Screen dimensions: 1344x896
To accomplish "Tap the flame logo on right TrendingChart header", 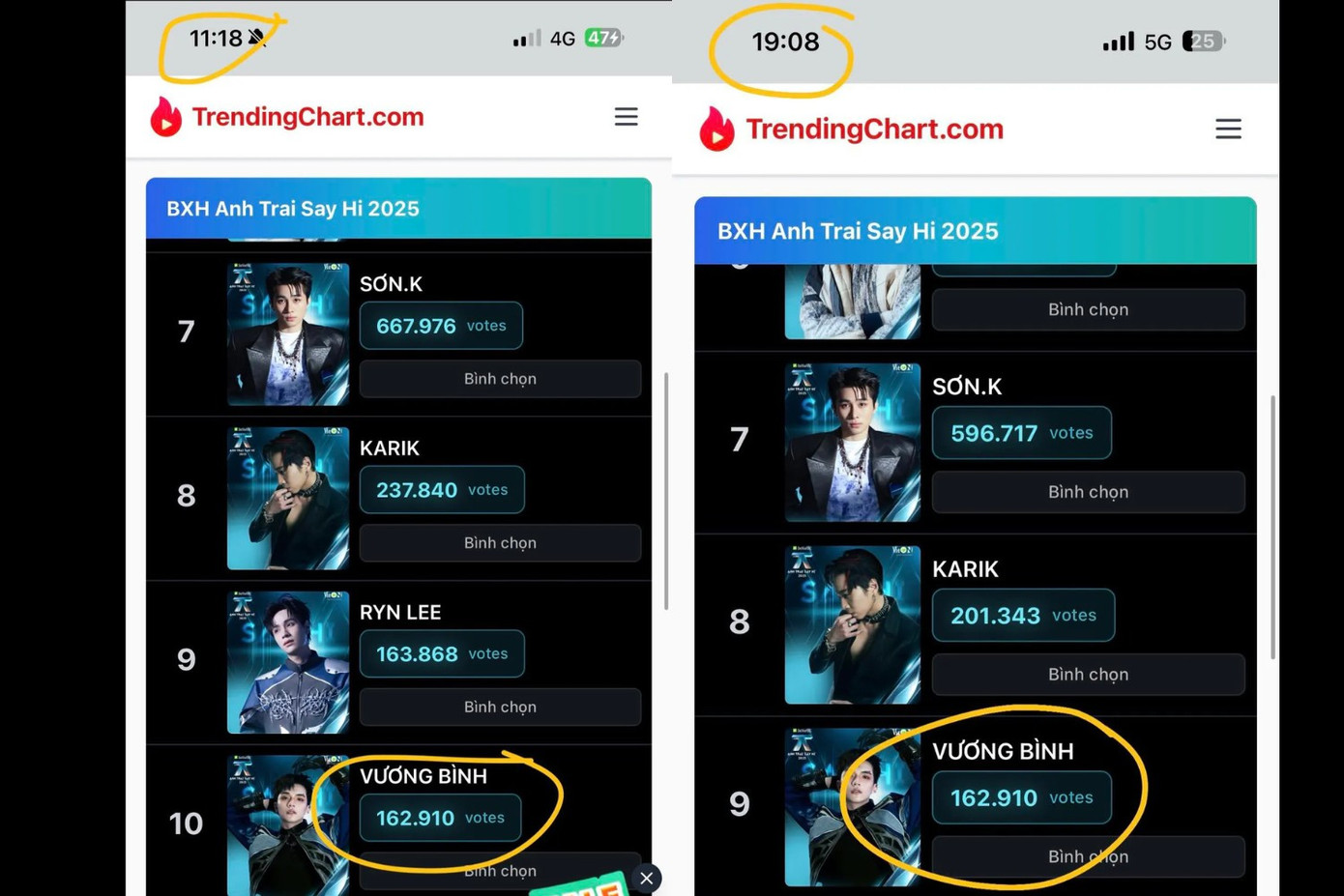I will (x=716, y=129).
